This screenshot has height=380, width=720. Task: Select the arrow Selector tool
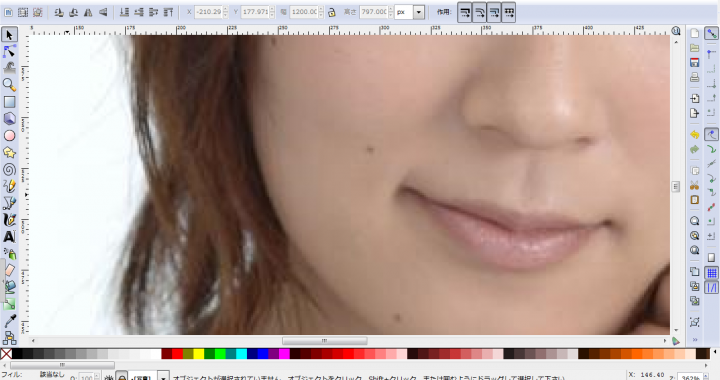tap(9, 35)
